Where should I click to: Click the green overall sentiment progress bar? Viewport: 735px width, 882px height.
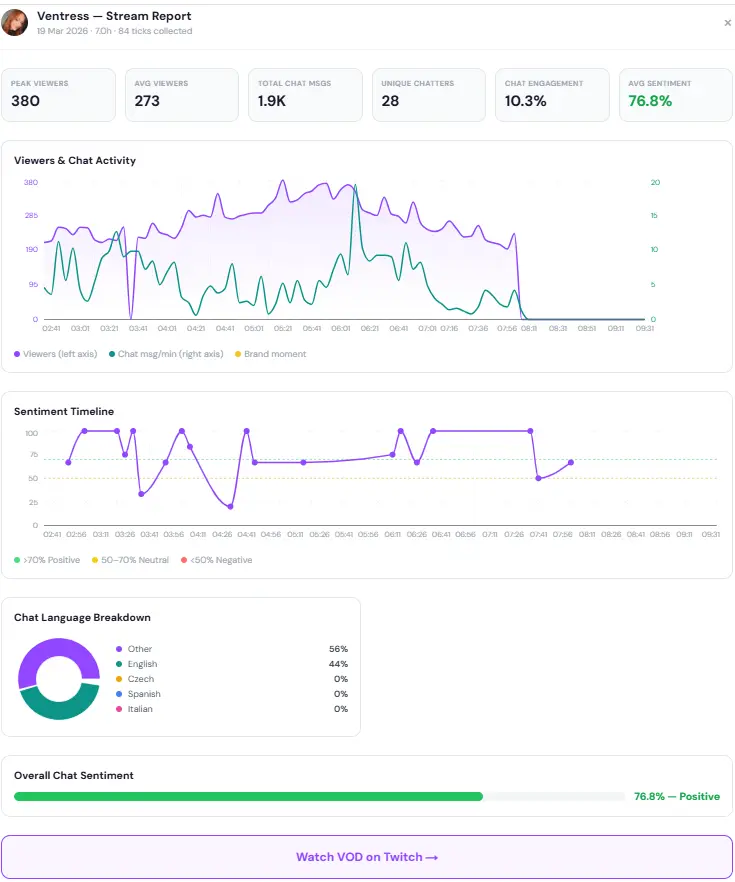pos(248,796)
